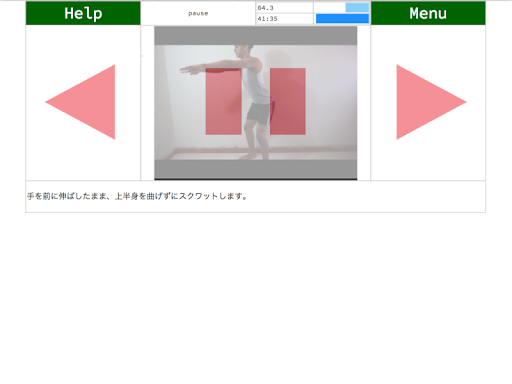Click the dark blue progress bar

342,19
